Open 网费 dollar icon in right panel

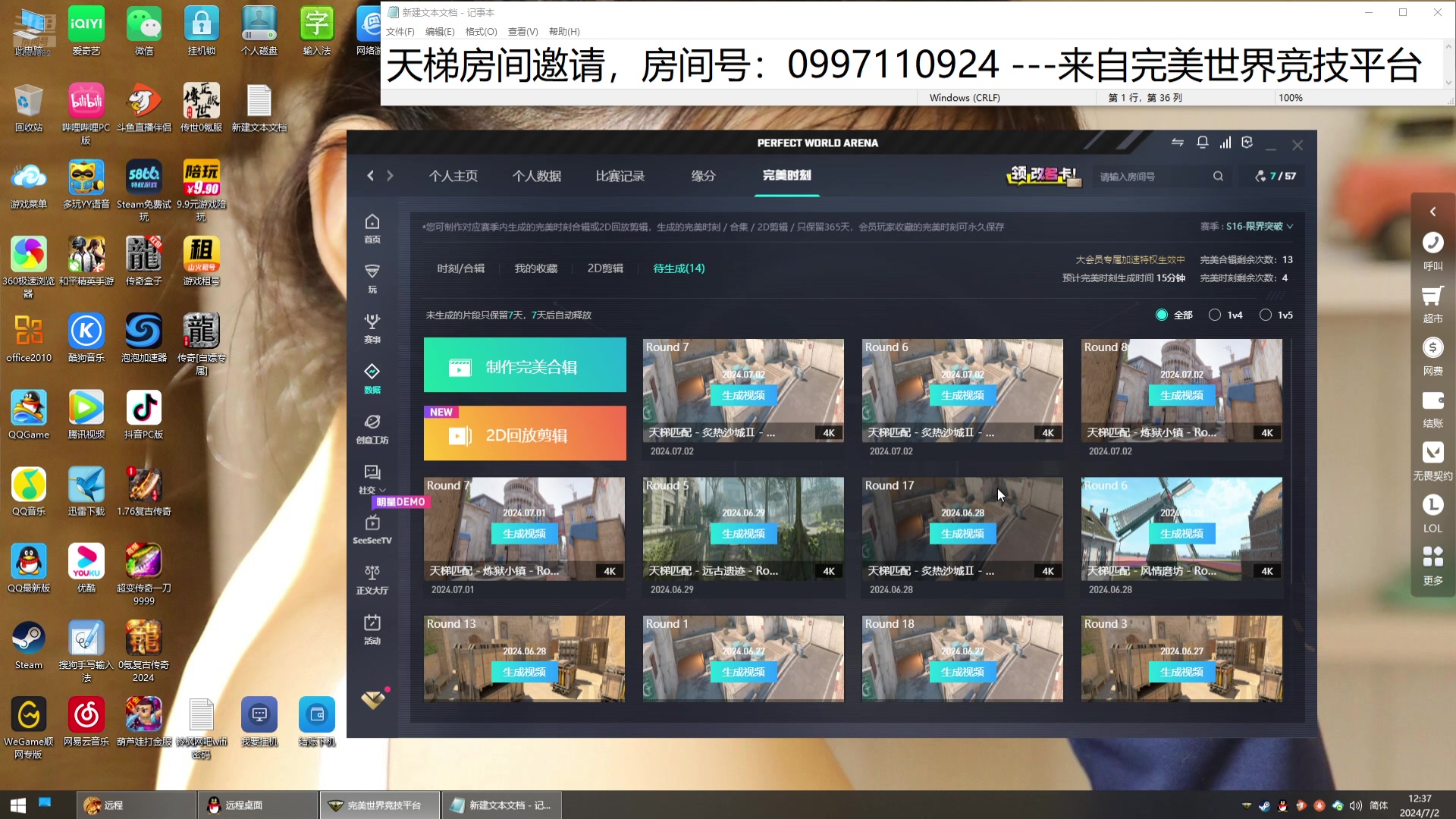click(1432, 356)
